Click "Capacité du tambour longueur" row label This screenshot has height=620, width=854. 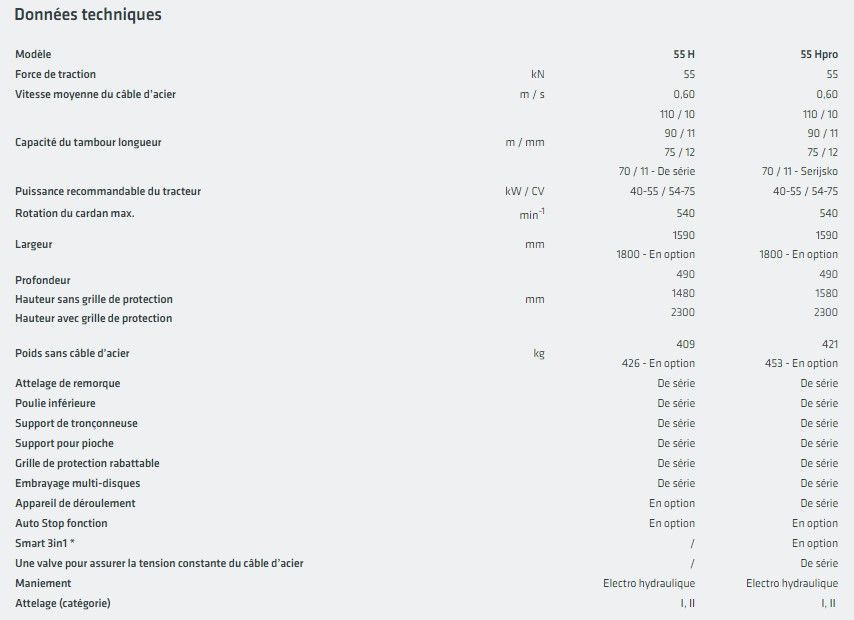[88, 142]
